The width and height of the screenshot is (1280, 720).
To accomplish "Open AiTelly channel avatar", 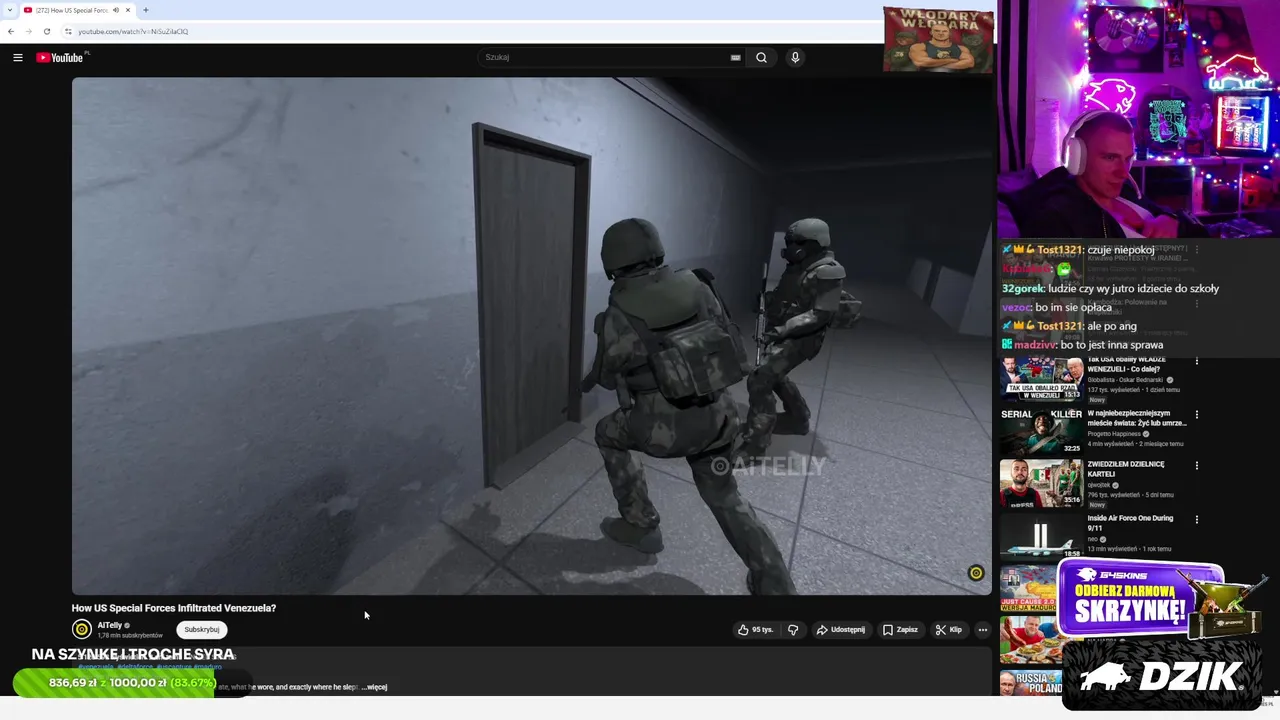I will 82,629.
